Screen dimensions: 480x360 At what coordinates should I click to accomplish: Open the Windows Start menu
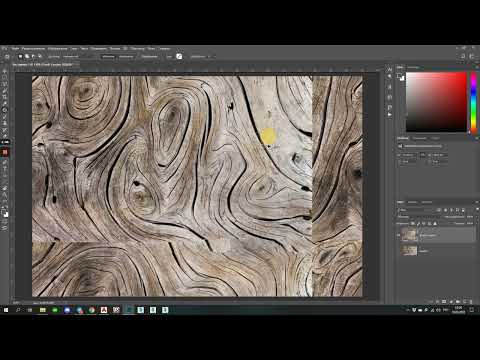(6, 310)
